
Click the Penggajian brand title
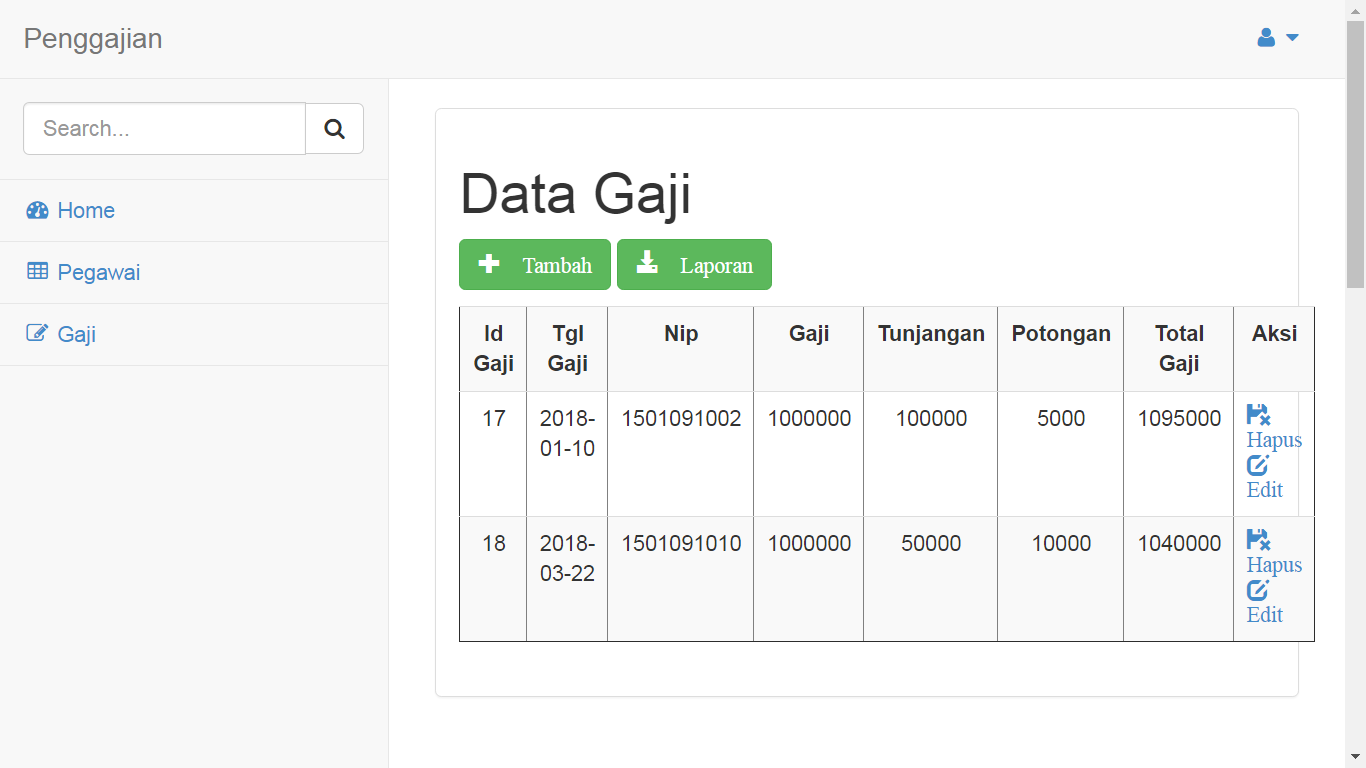click(93, 39)
